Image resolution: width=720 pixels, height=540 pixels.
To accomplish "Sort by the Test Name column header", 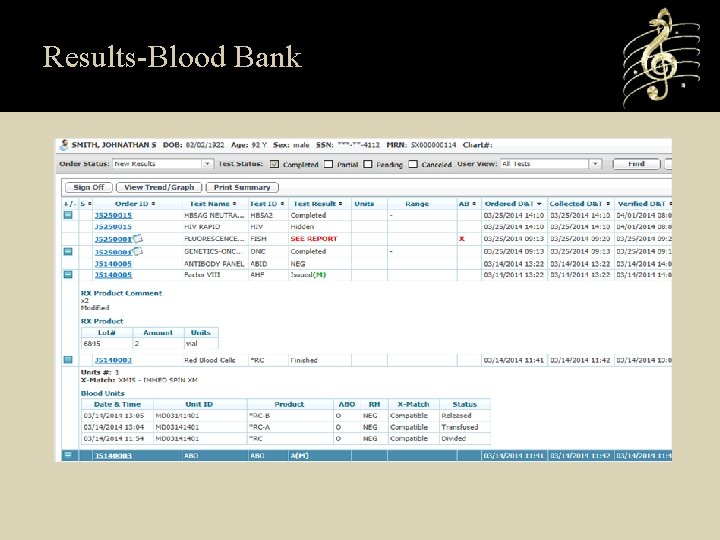I will [213, 203].
